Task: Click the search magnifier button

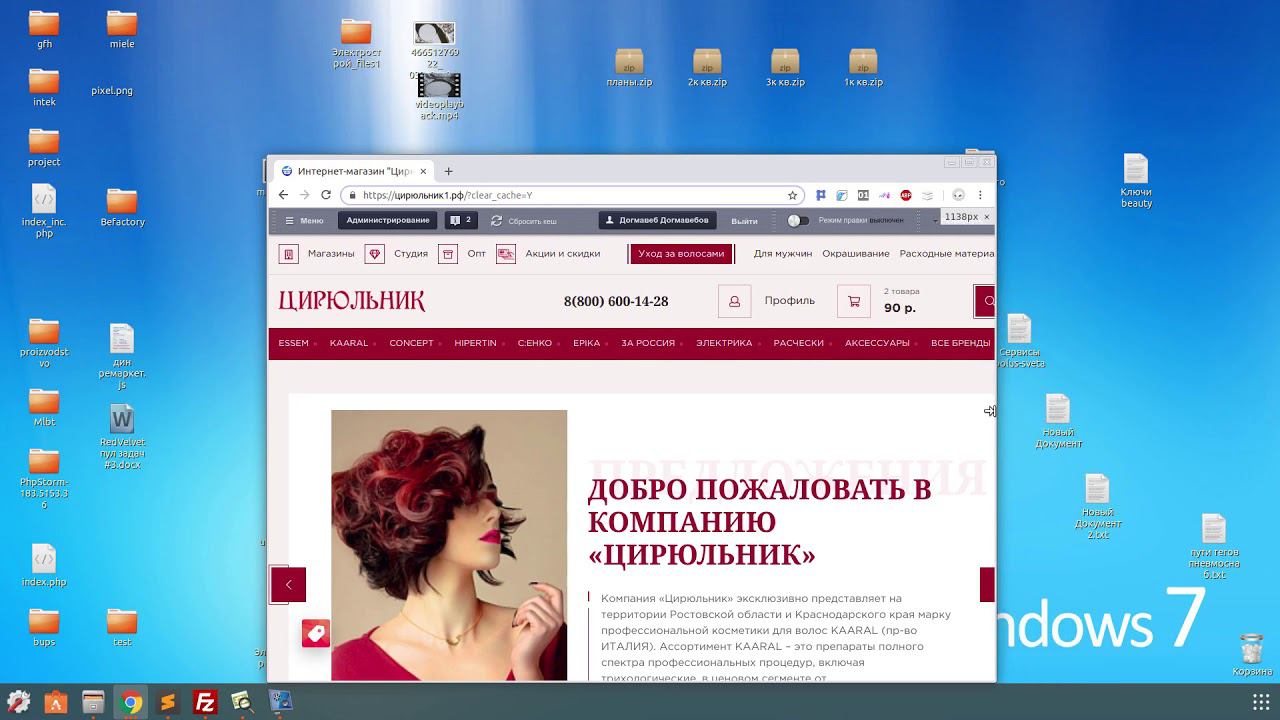Action: point(986,301)
